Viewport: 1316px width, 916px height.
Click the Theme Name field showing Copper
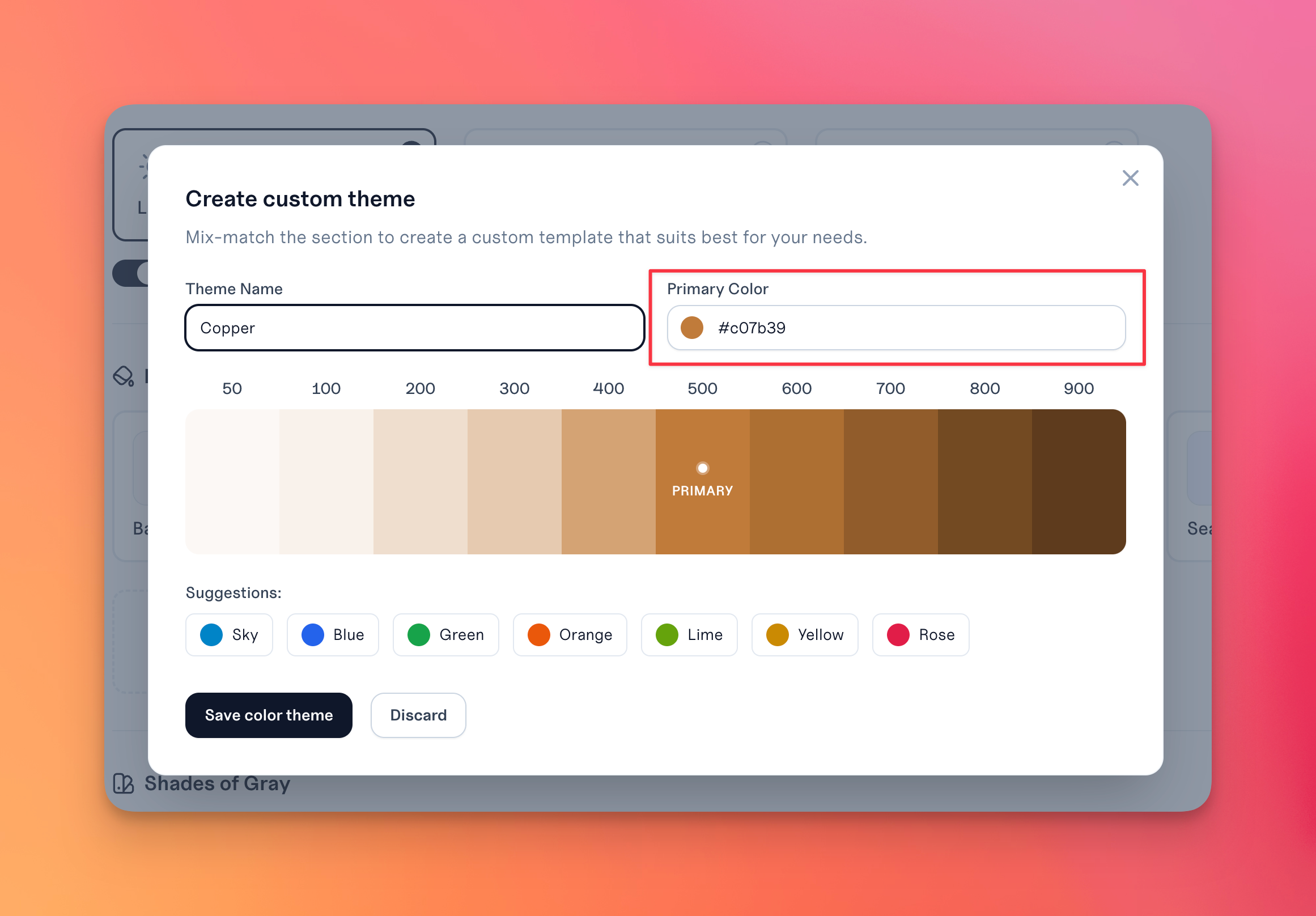pyautogui.click(x=414, y=327)
